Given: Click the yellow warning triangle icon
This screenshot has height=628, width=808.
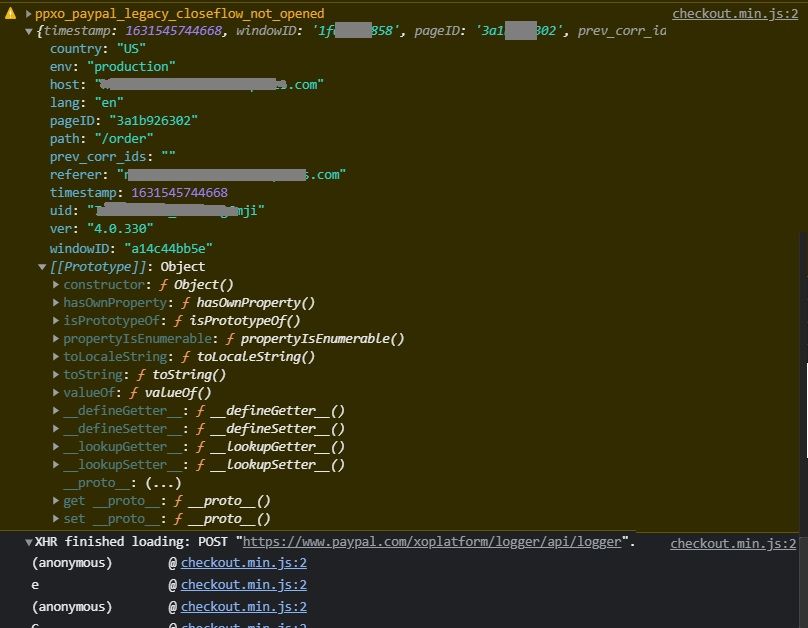Looking at the screenshot, I should tap(10, 13).
